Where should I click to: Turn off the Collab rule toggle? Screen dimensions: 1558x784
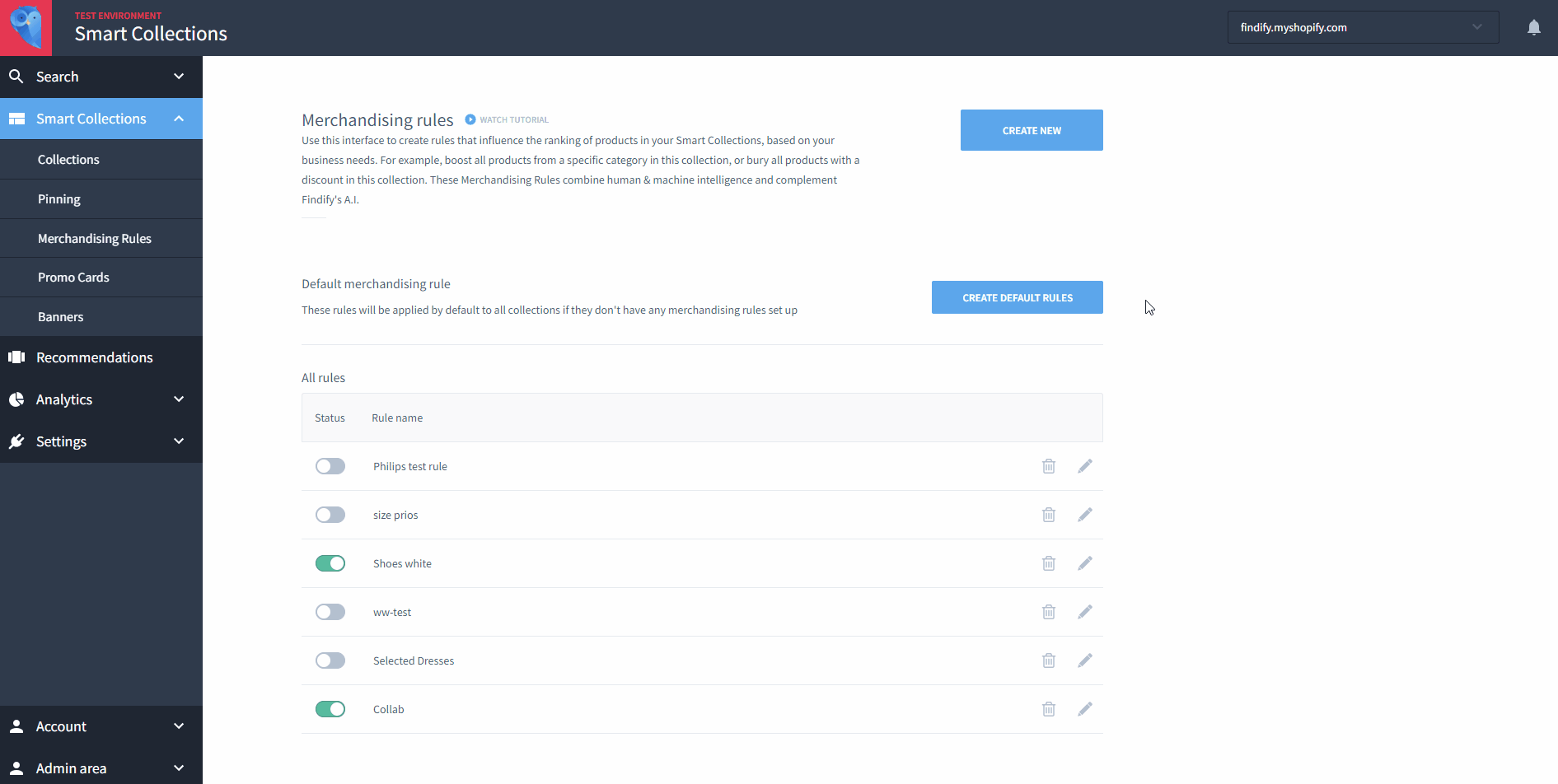click(x=330, y=709)
